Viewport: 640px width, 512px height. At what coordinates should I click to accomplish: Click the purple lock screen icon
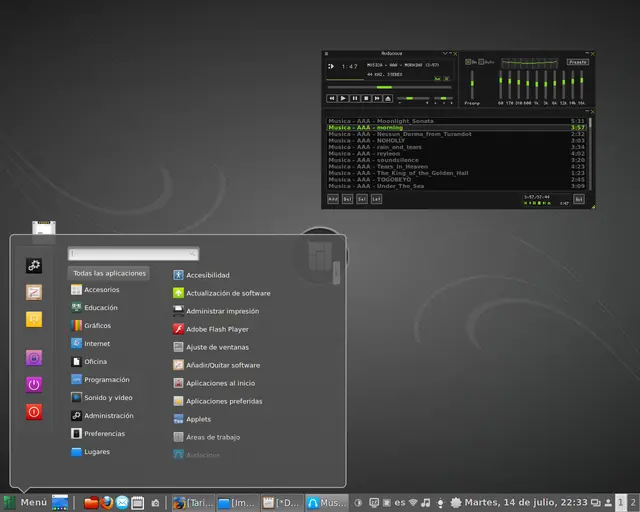[34, 358]
